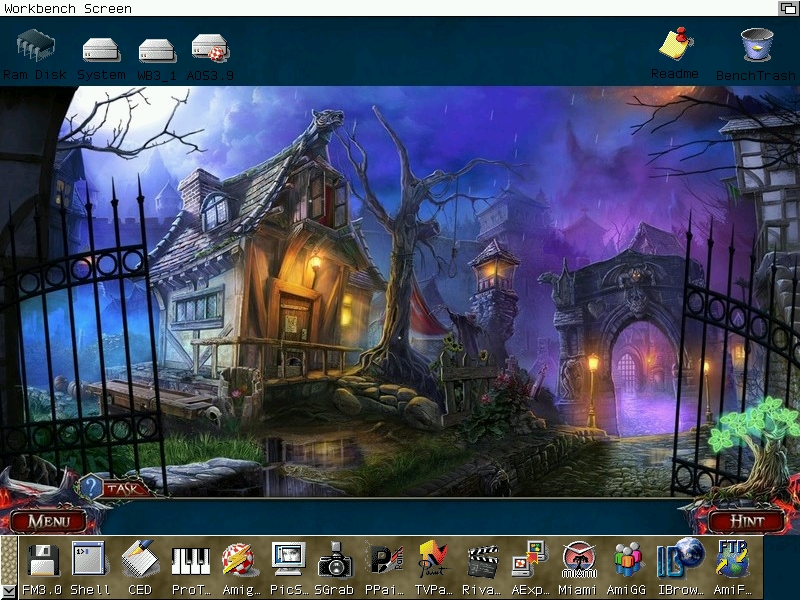
Task: Click the dock's textured drag handle
Action: pyautogui.click(x=9, y=560)
